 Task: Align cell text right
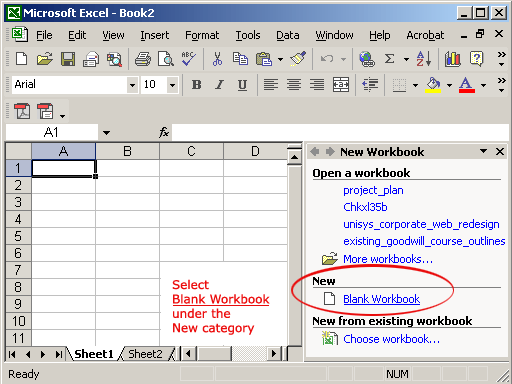317,85
